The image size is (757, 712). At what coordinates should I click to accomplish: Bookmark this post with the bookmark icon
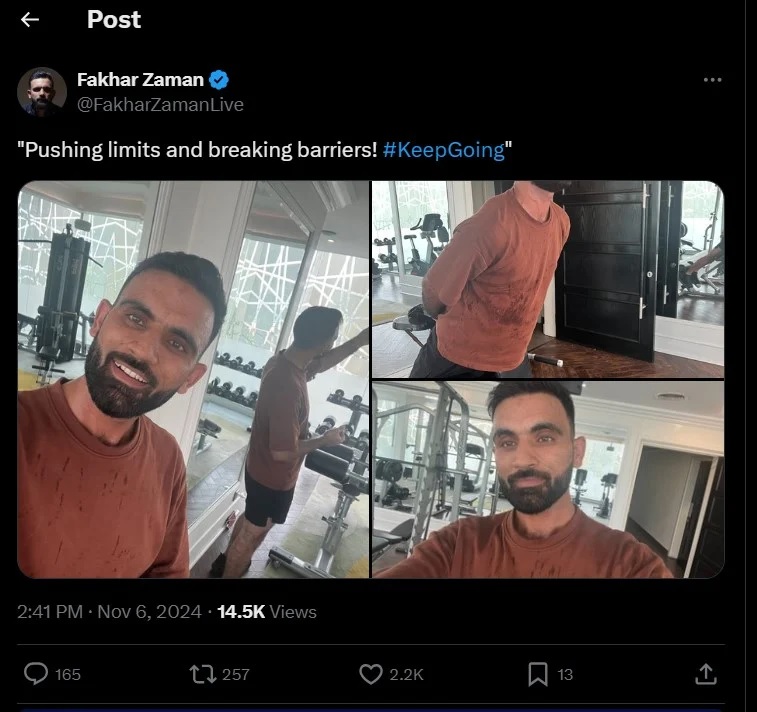click(x=538, y=674)
